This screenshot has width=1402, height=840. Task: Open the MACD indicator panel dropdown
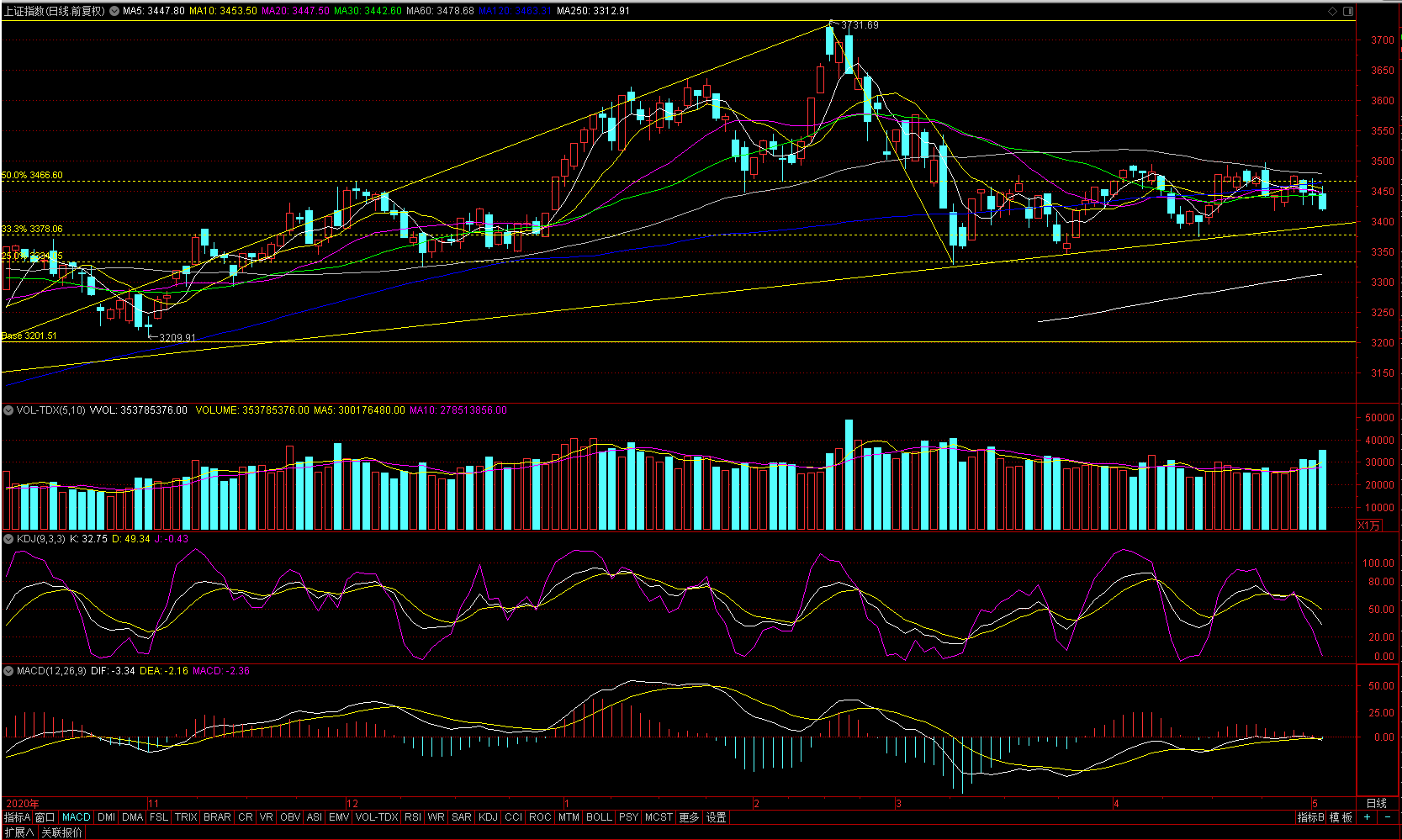8,671
